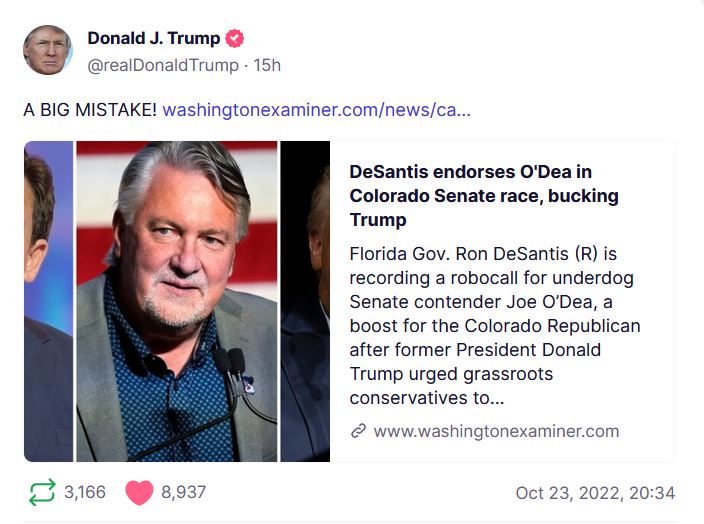Click the pink heart like icon

click(x=138, y=492)
